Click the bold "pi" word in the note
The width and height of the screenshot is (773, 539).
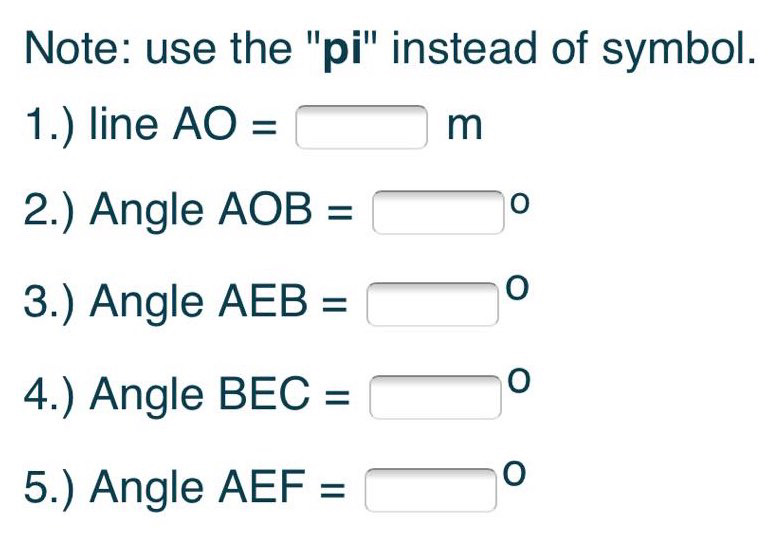(x=345, y=51)
